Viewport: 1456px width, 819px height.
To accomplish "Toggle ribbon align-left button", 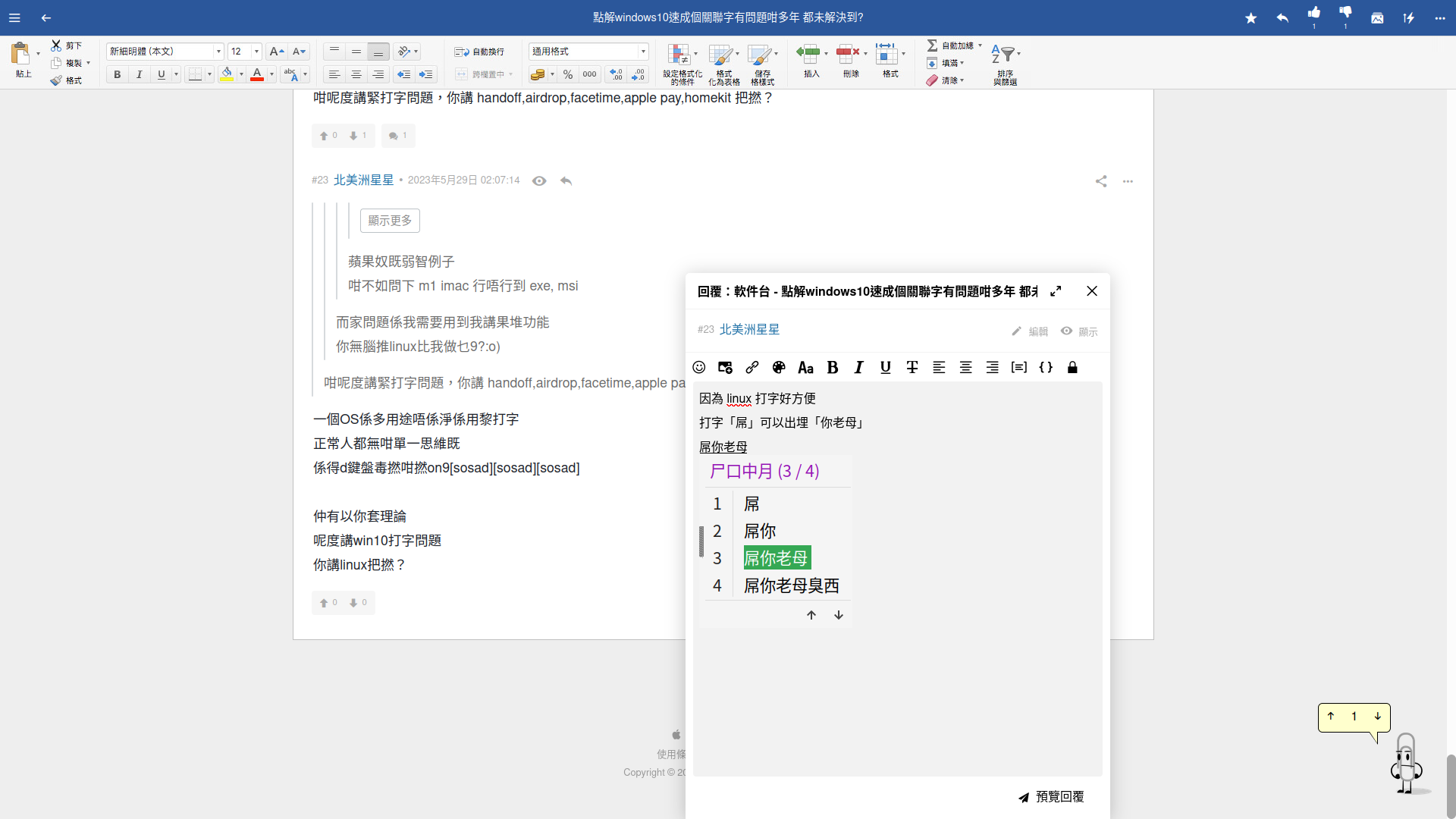I will coord(334,74).
